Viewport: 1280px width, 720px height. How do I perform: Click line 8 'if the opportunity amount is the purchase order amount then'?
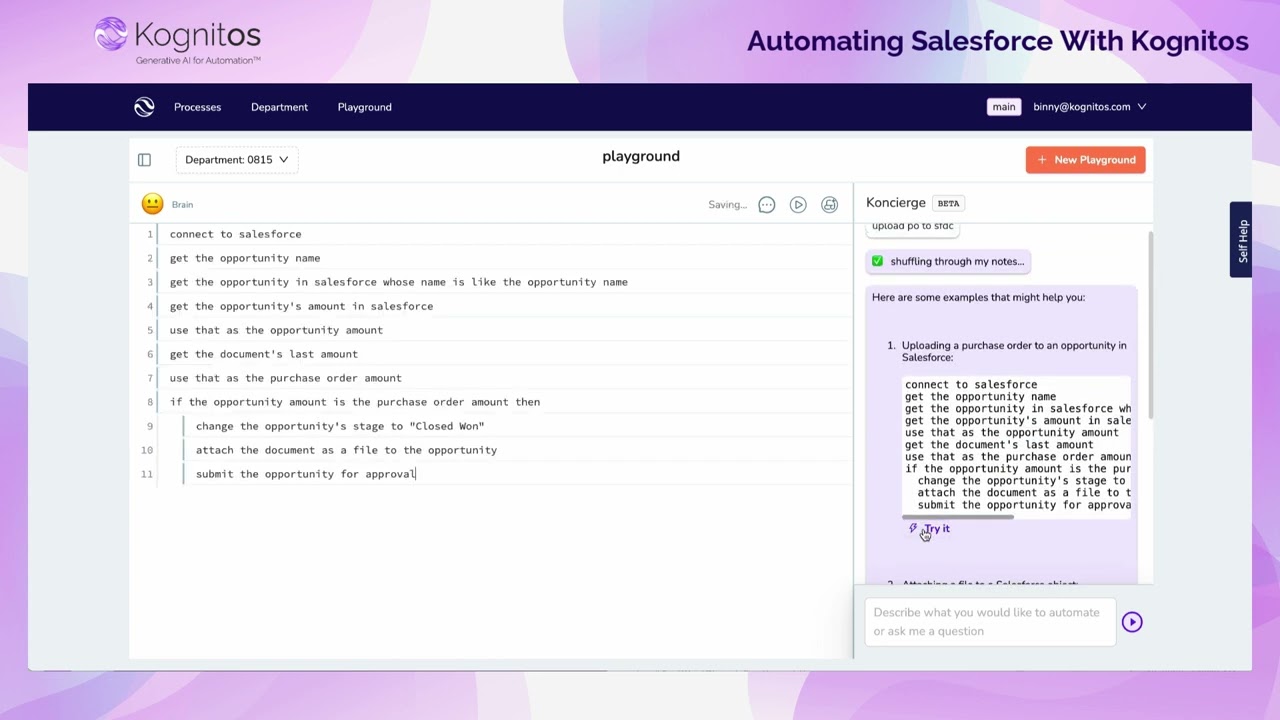click(355, 402)
